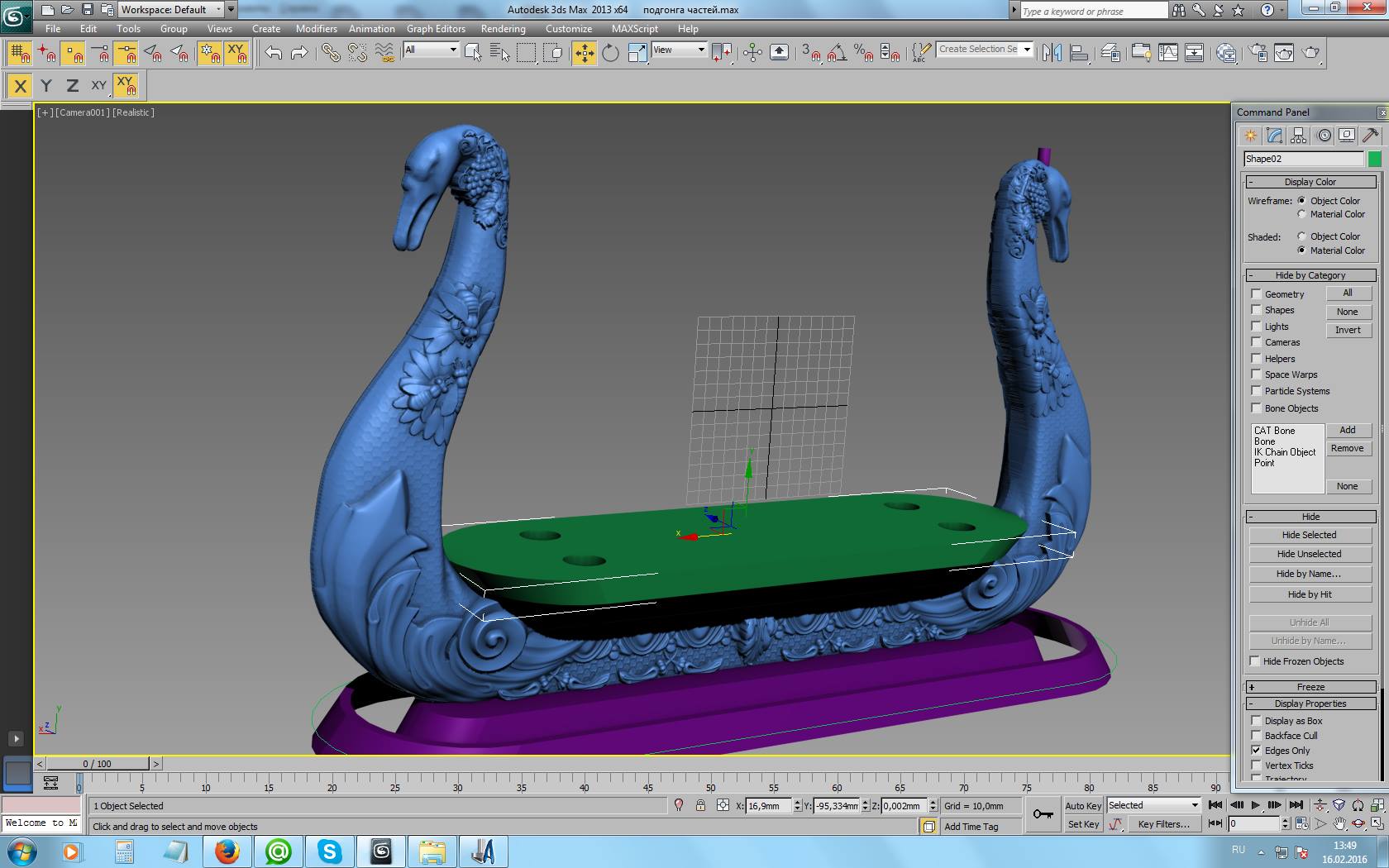Click the Mirror tool in the toolbar
Screen dimensions: 1389x868
click(x=1052, y=53)
